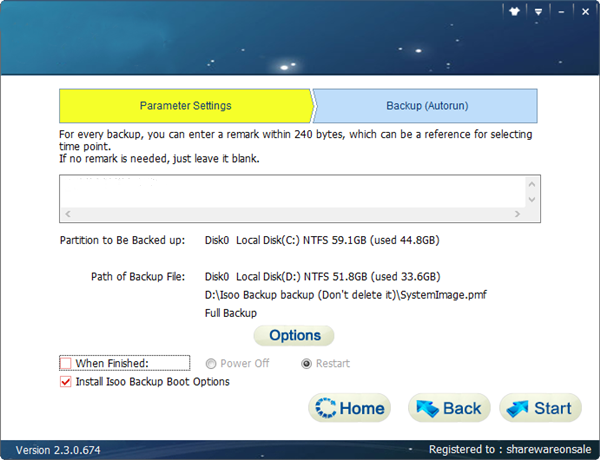Open the backup Options dialog

[294, 335]
